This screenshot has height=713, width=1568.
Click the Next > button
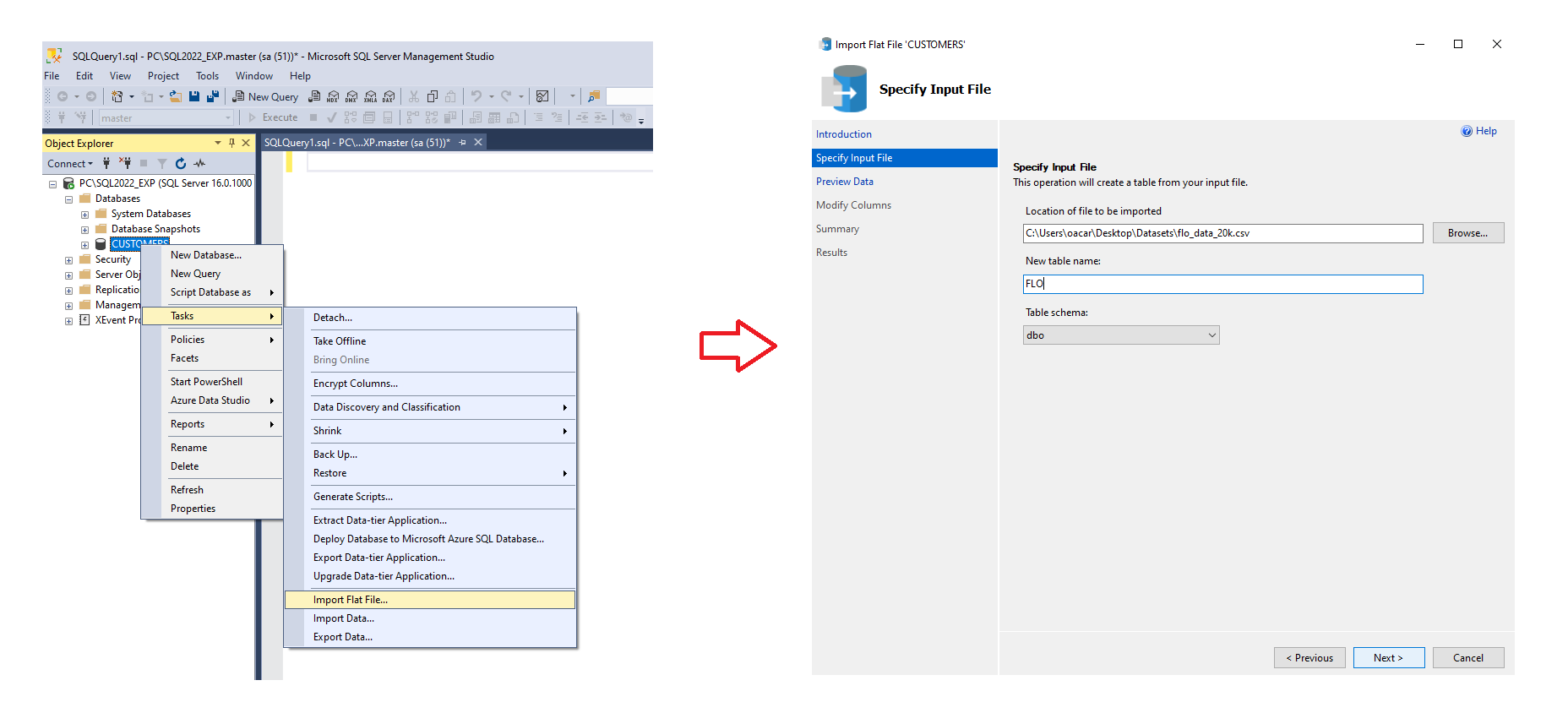coord(1389,658)
